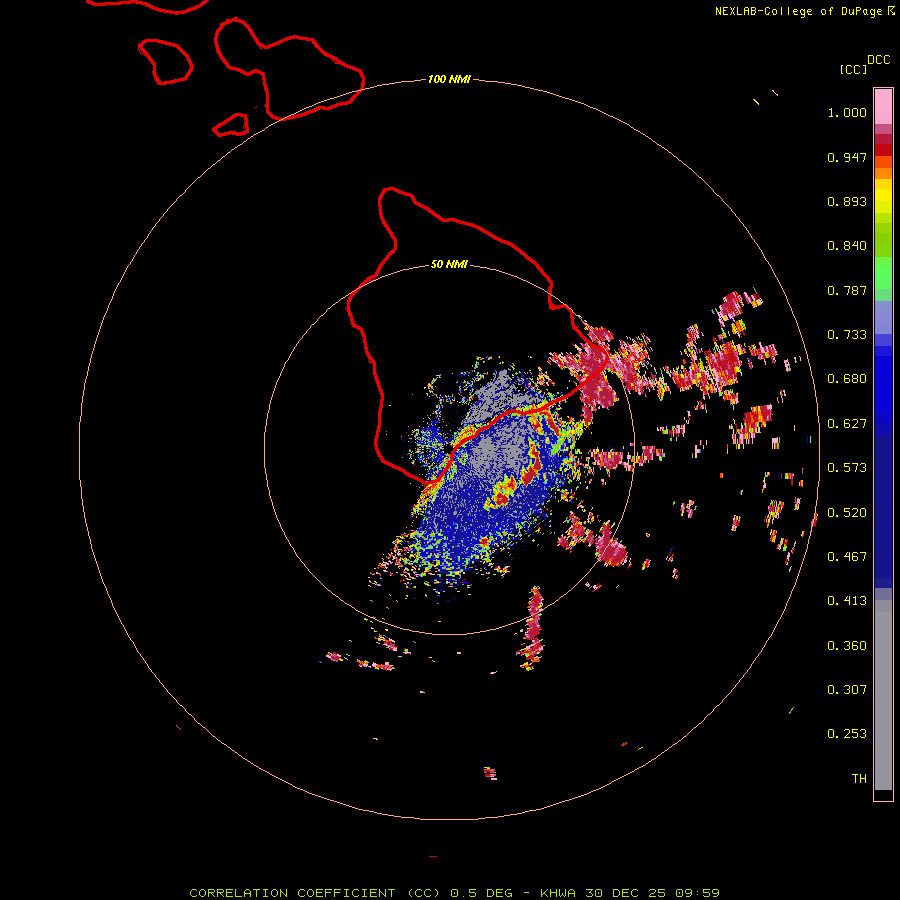Click the 0.947 color scale value
The image size is (900, 900).
click(x=847, y=158)
